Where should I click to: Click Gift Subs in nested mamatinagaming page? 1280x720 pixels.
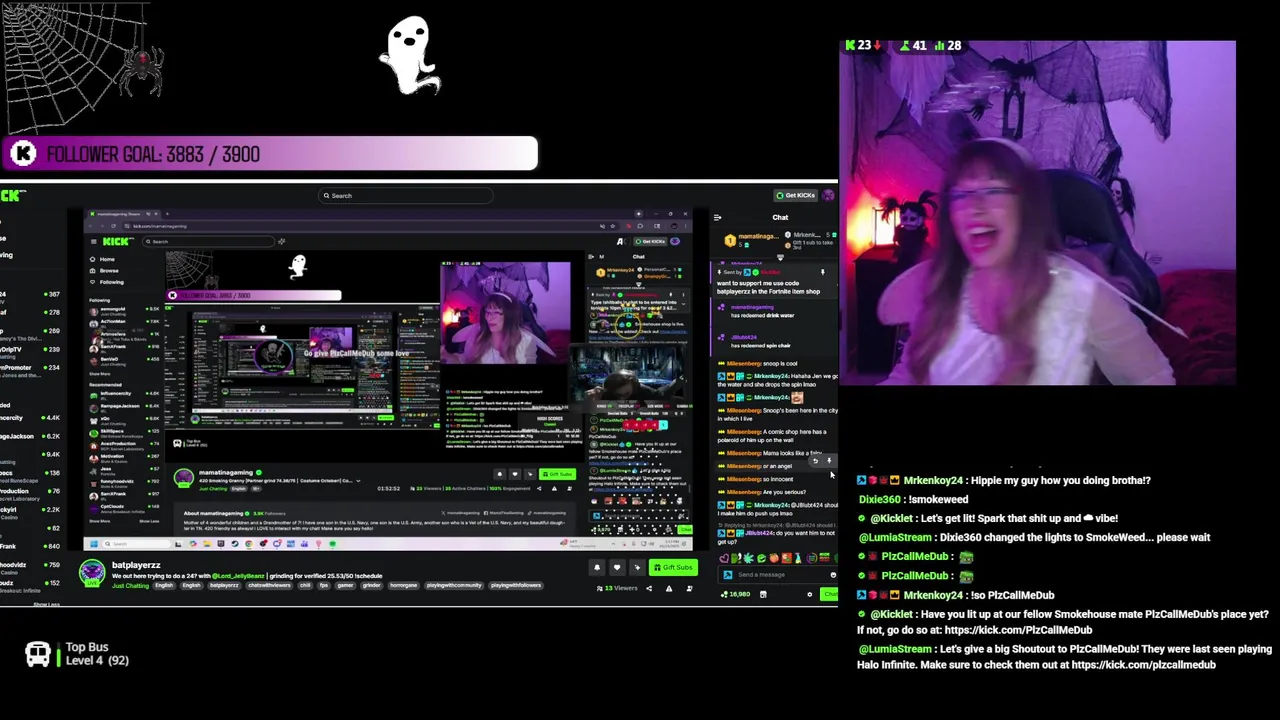(x=557, y=474)
